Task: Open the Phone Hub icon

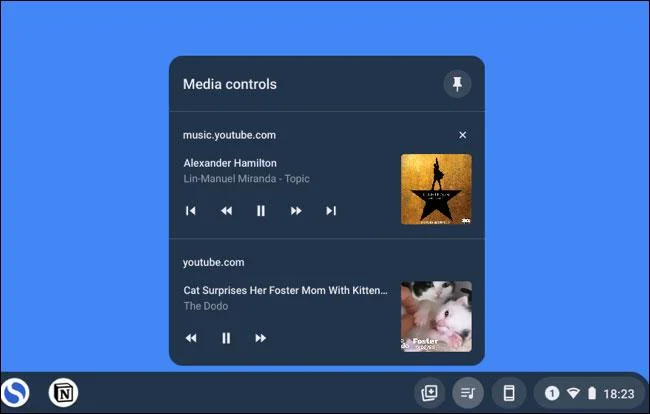Action: pos(509,392)
